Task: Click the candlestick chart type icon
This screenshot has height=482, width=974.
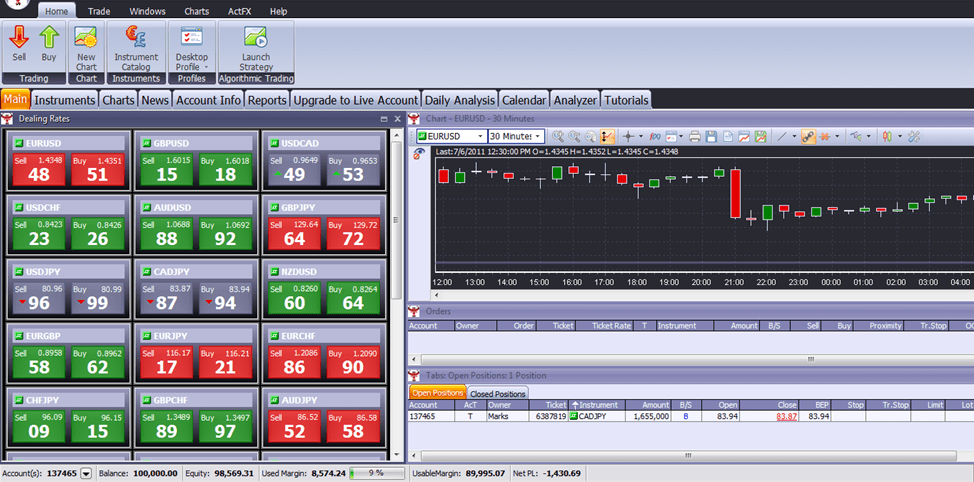Action: 887,137
